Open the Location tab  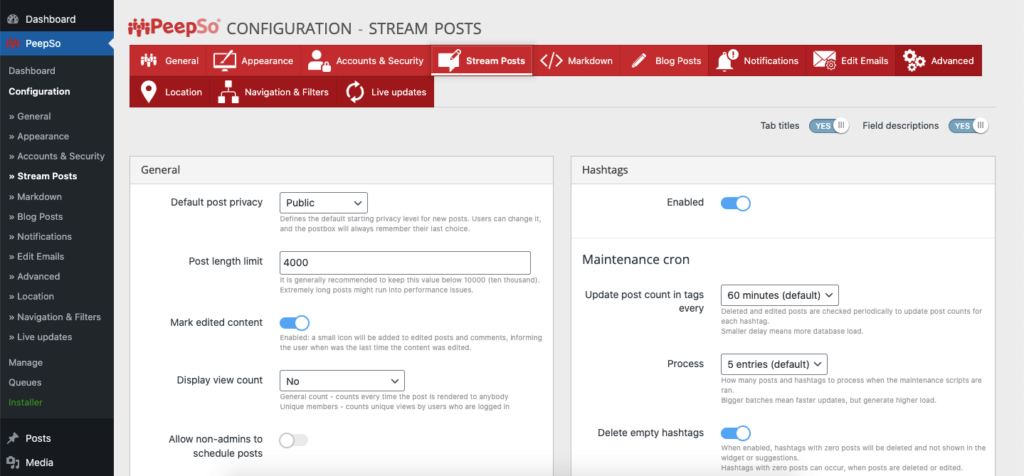click(170, 92)
